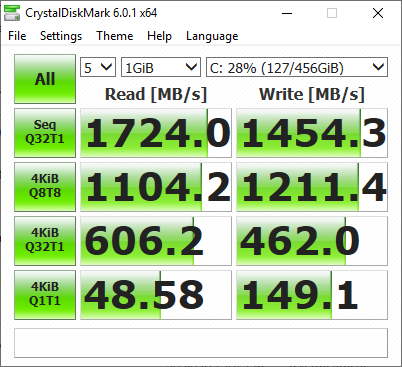Run all benchmarks with the All button
402x367 pixels.
45,79
